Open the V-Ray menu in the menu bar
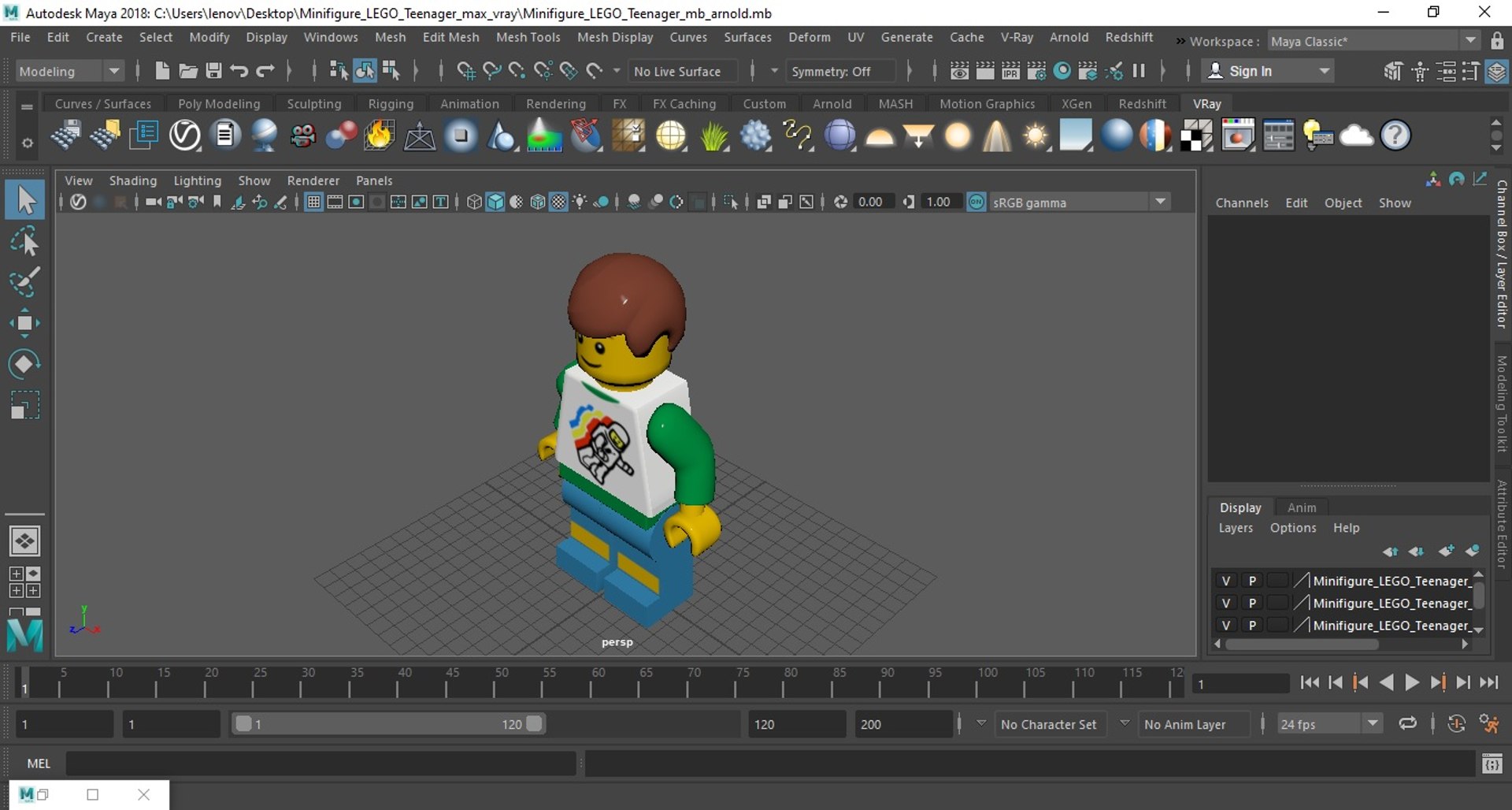The width and height of the screenshot is (1512, 810). (1016, 37)
